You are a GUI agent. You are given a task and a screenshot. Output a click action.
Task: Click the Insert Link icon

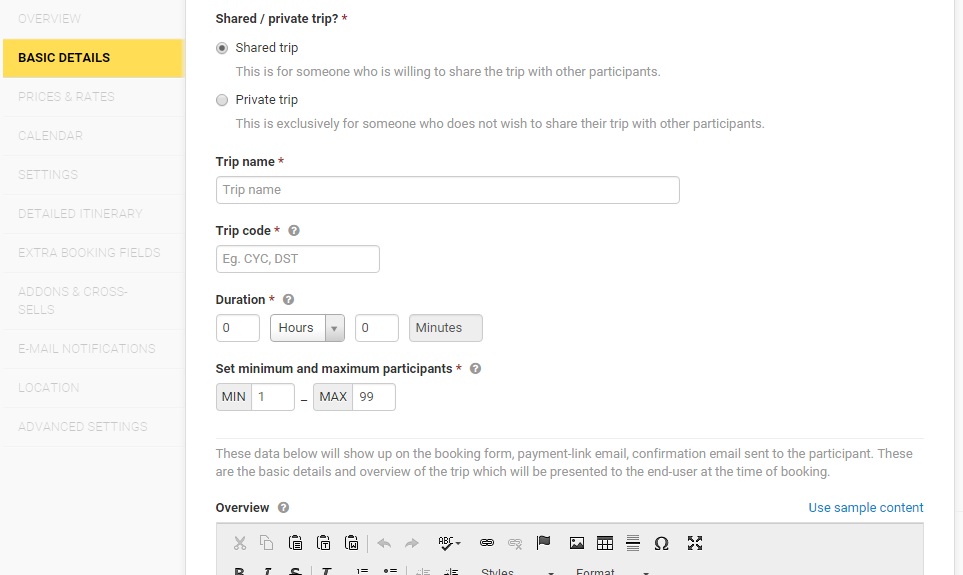(x=487, y=543)
